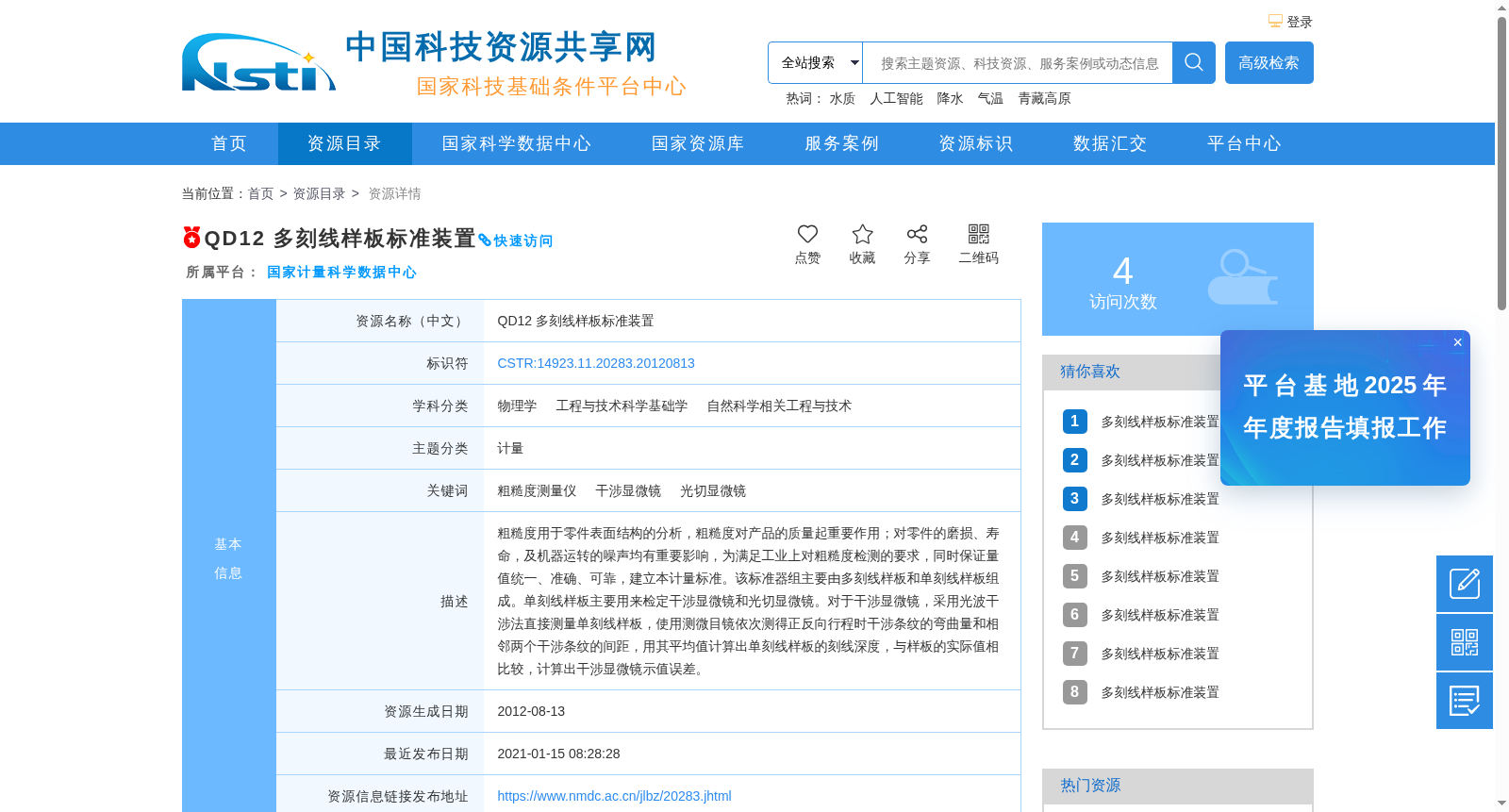Close the 2025 annual report popup

pos(1458,342)
